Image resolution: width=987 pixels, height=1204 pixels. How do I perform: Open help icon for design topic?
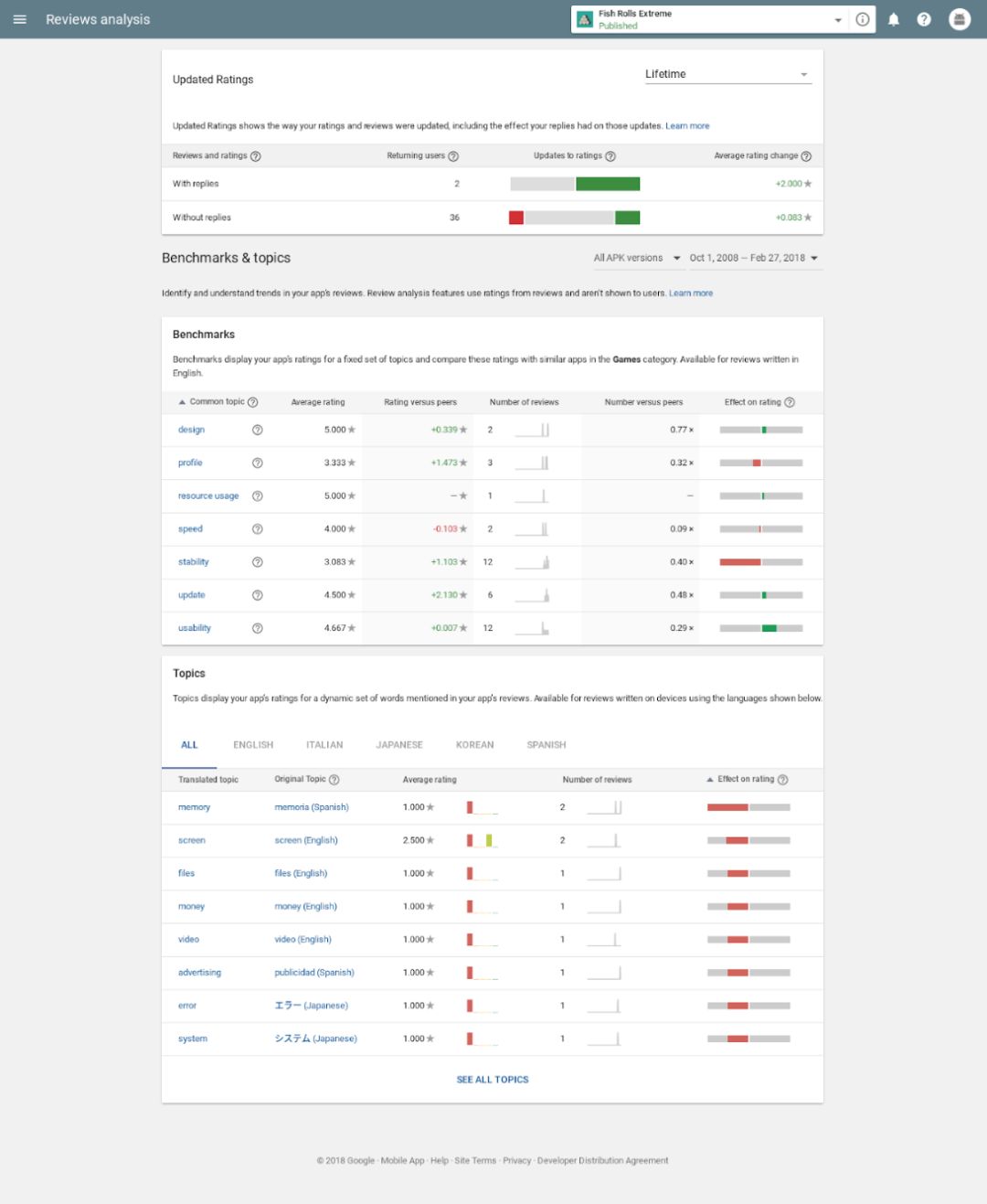[258, 430]
